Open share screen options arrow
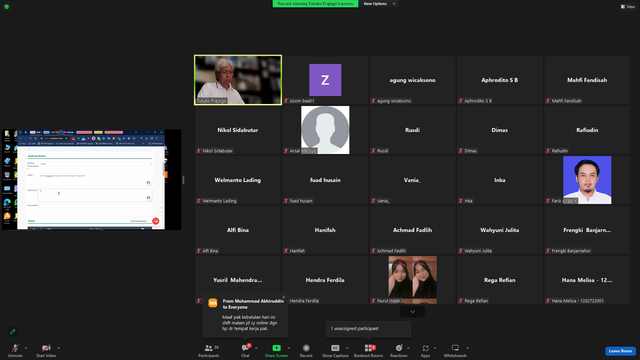The width and height of the screenshot is (640, 360). (289, 348)
